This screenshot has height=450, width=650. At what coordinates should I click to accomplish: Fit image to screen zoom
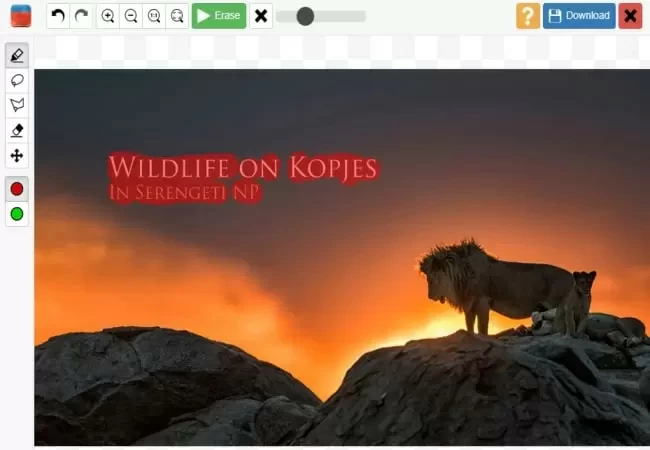tap(177, 16)
